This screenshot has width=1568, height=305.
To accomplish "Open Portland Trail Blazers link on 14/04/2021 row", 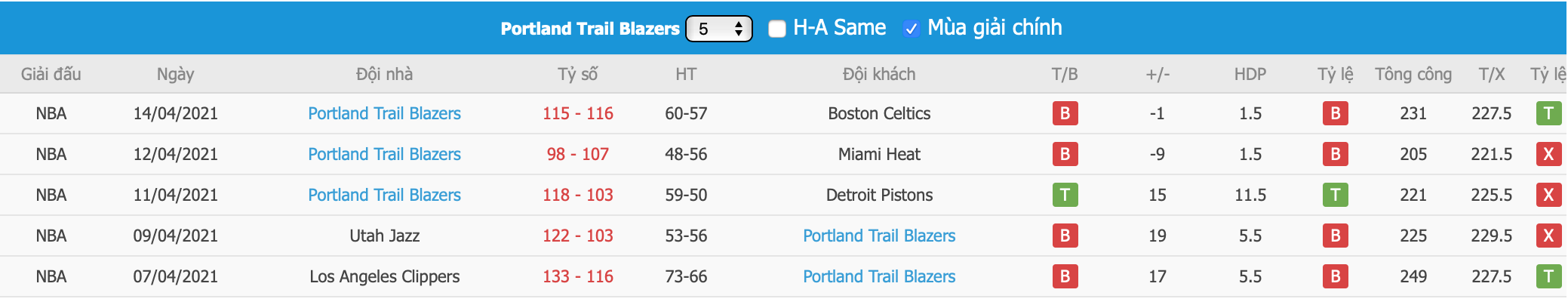I will (x=384, y=113).
